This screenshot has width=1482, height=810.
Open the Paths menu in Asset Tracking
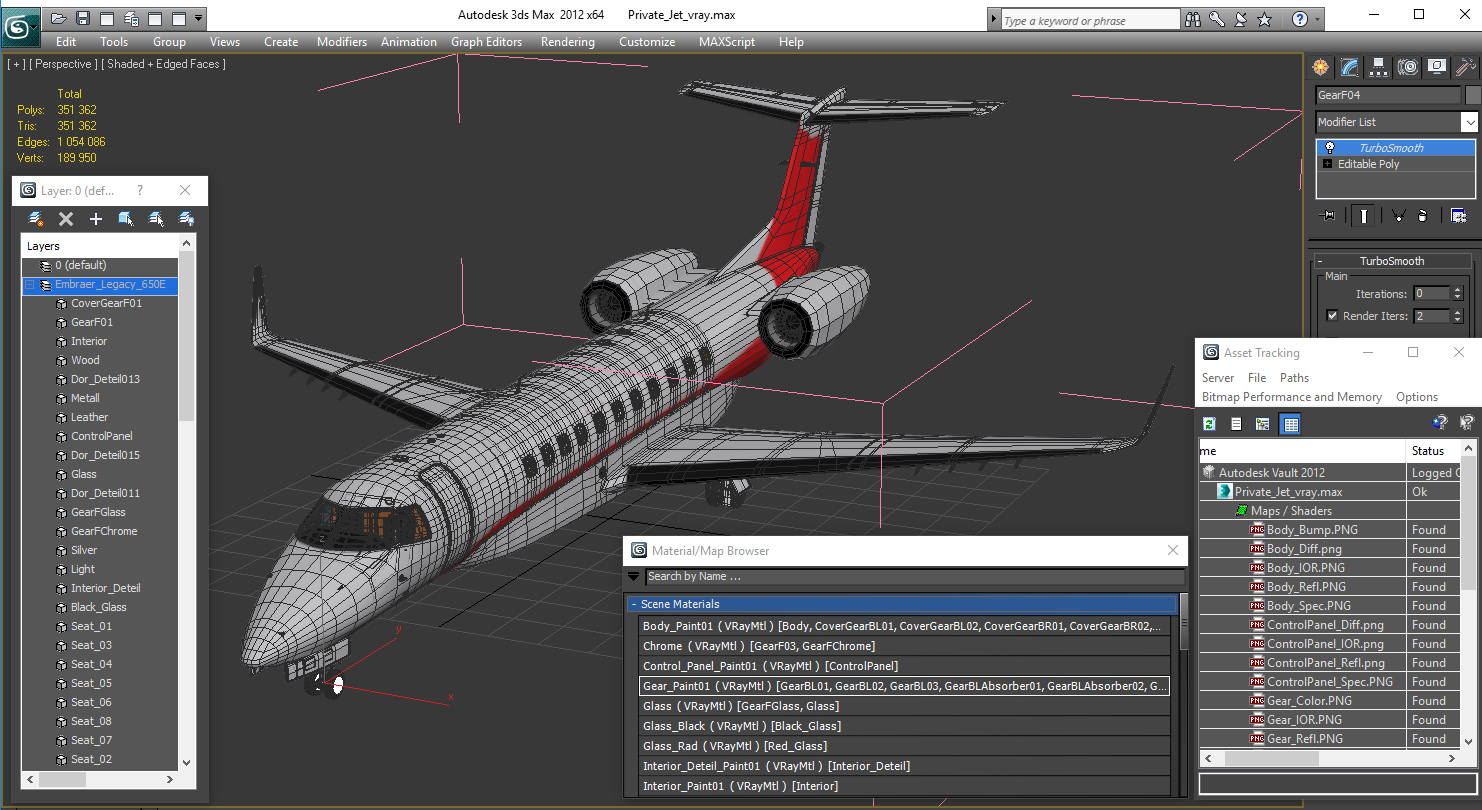pyautogui.click(x=1294, y=378)
